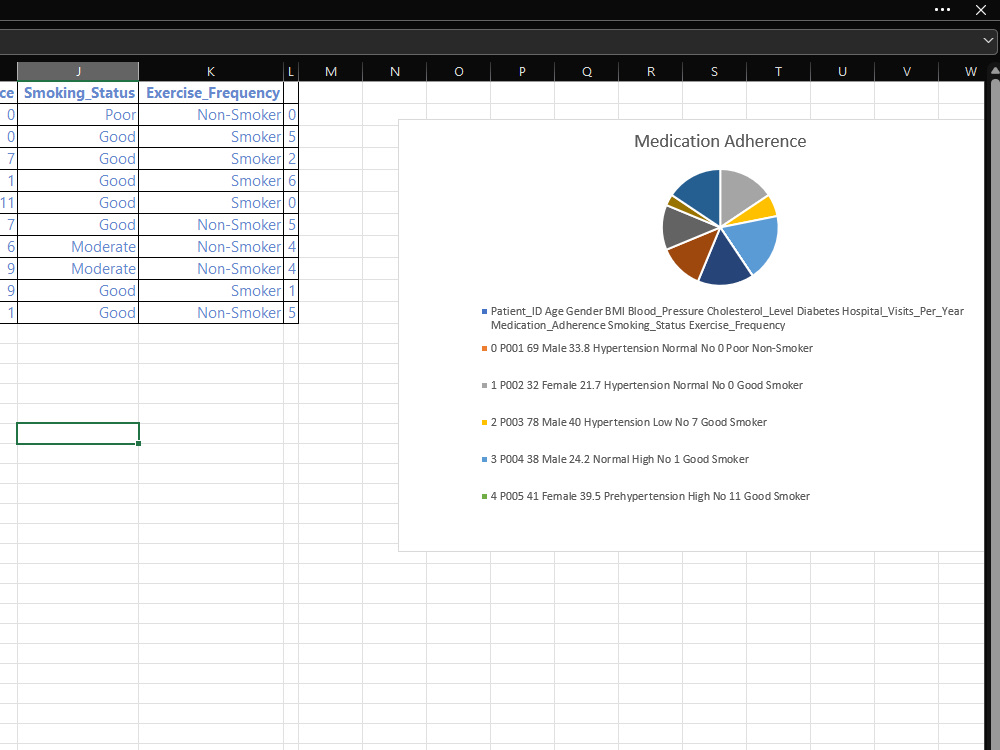Select column R header

click(x=651, y=71)
